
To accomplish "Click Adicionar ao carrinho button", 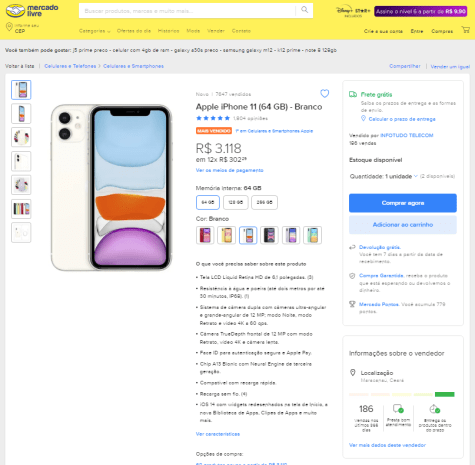I will (x=403, y=225).
